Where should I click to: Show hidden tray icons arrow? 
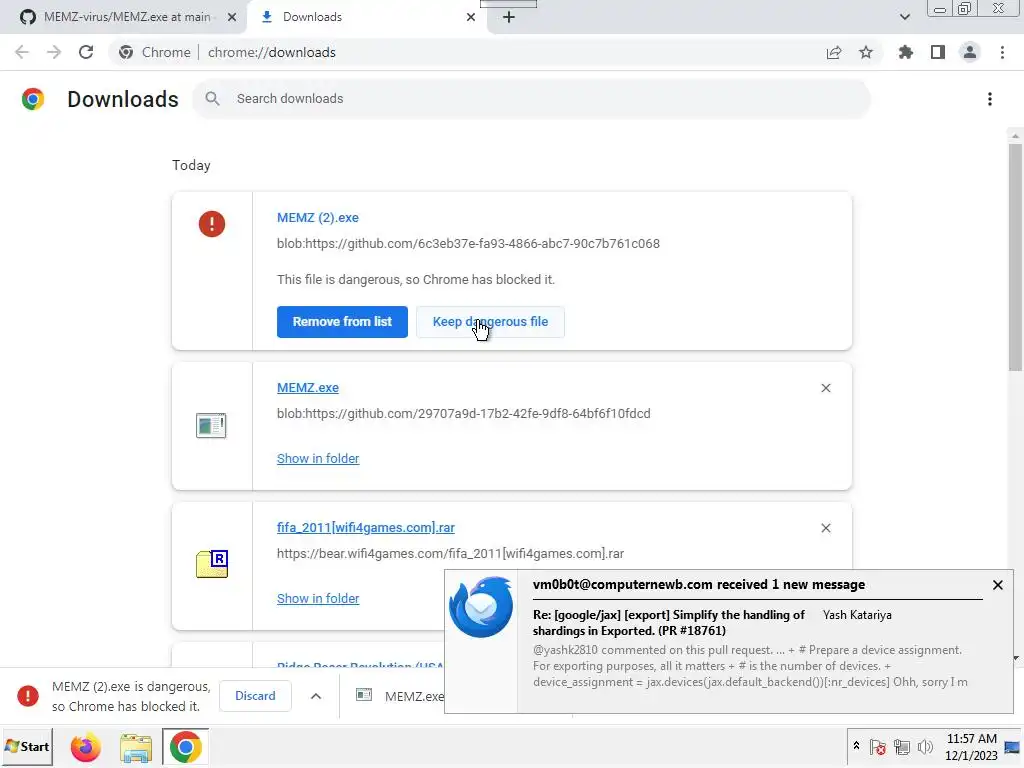856,746
